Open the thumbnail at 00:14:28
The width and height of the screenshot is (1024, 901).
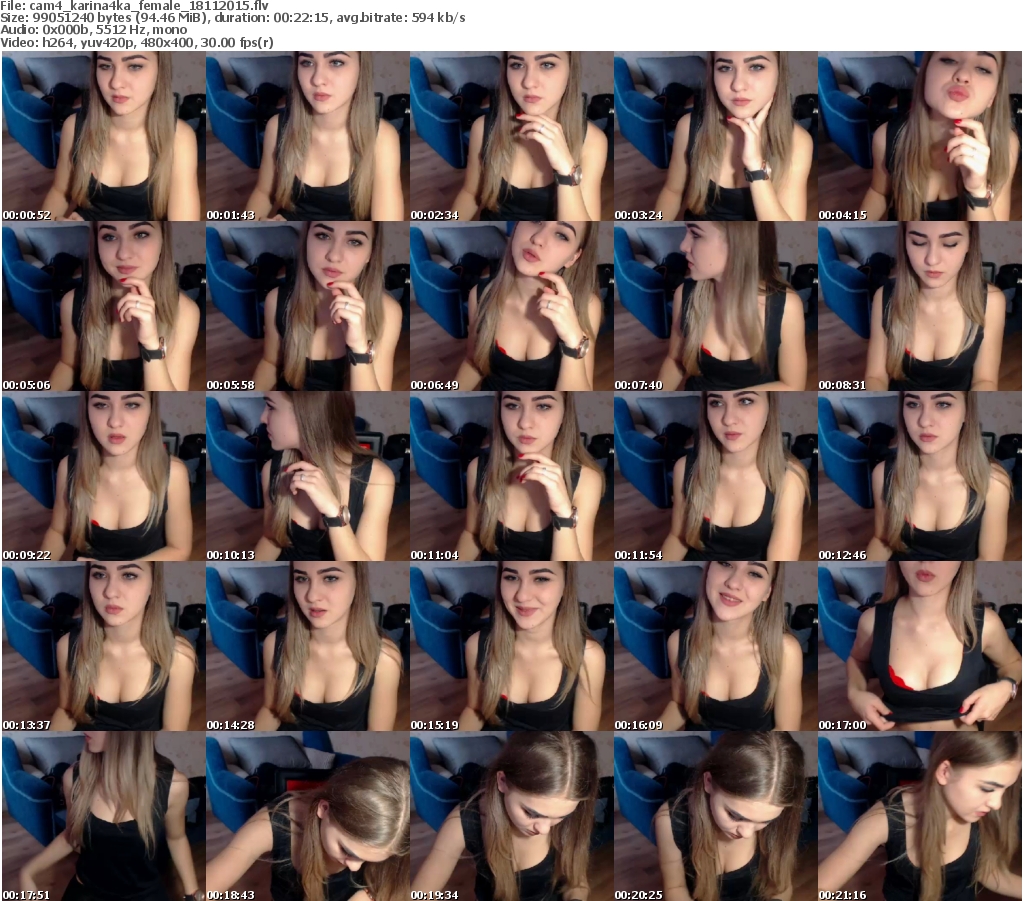click(308, 646)
